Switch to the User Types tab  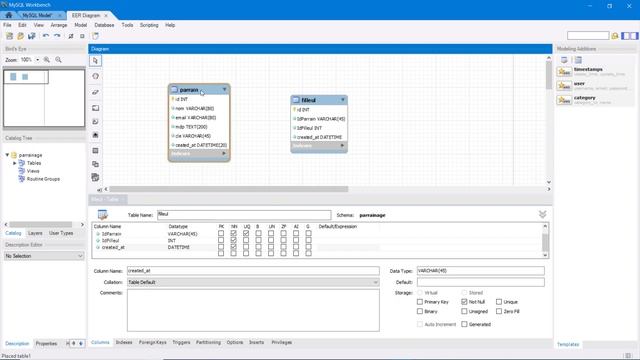click(61, 233)
